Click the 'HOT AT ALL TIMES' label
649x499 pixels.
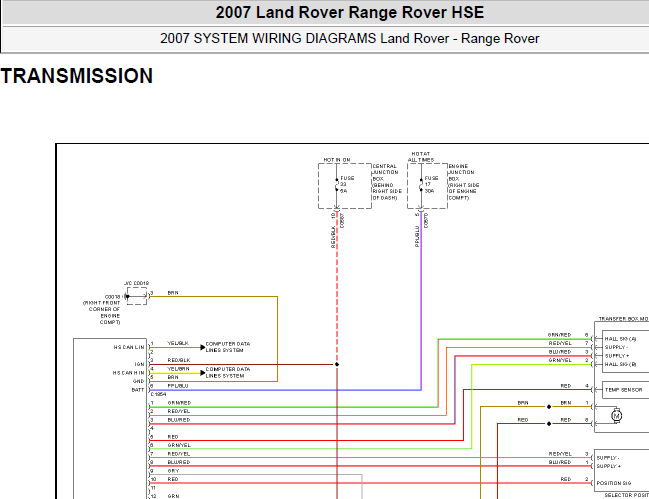pos(421,157)
